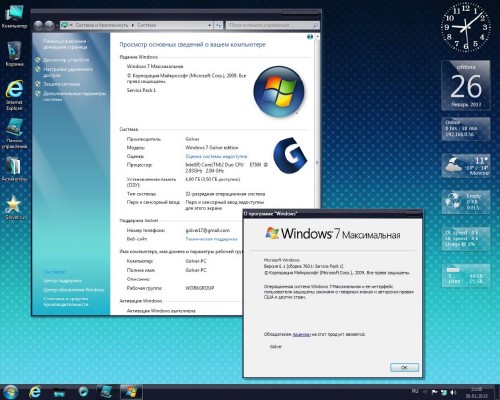Viewport: 500px width, 400px height.
Task: Click the Система breadcrumb segment
Action: point(146,25)
